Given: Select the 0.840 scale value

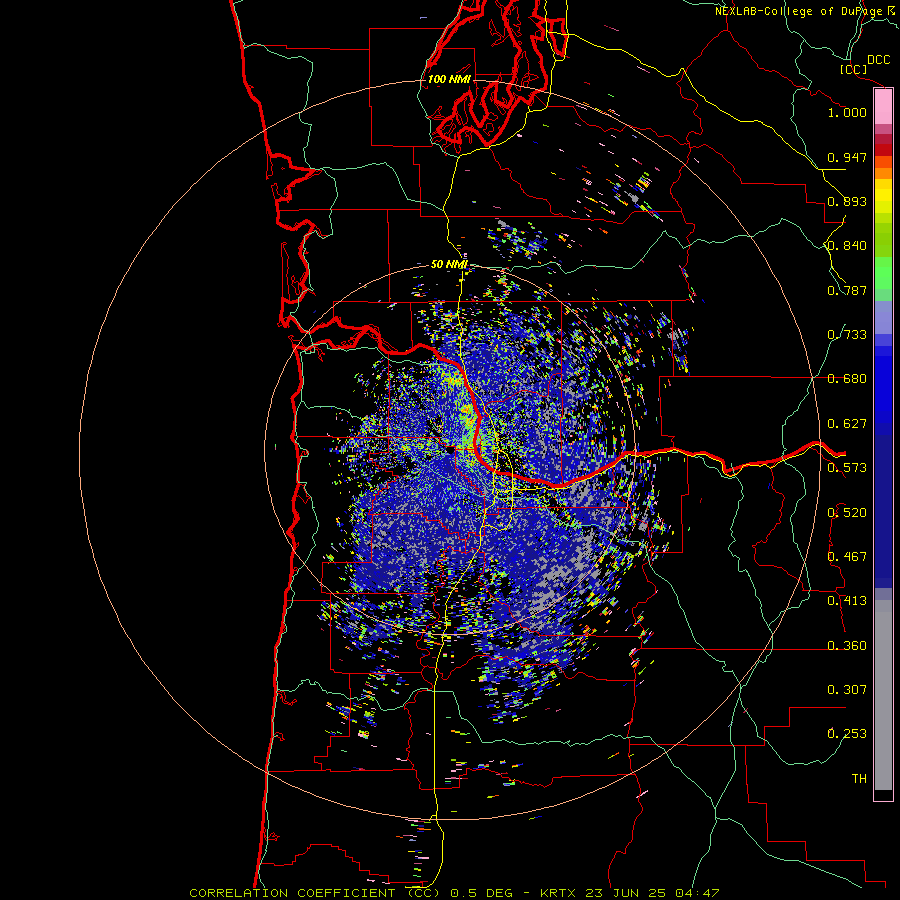Looking at the screenshot, I should tap(847, 246).
